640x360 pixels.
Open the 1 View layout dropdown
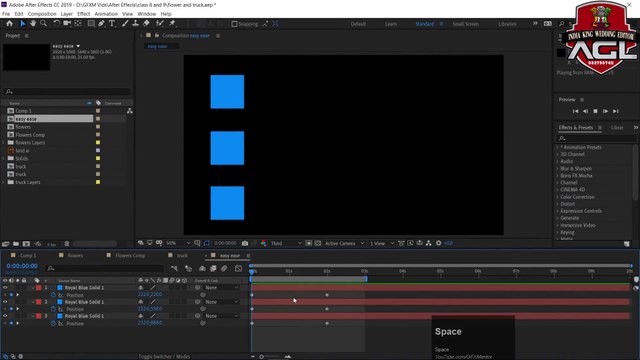coord(382,243)
